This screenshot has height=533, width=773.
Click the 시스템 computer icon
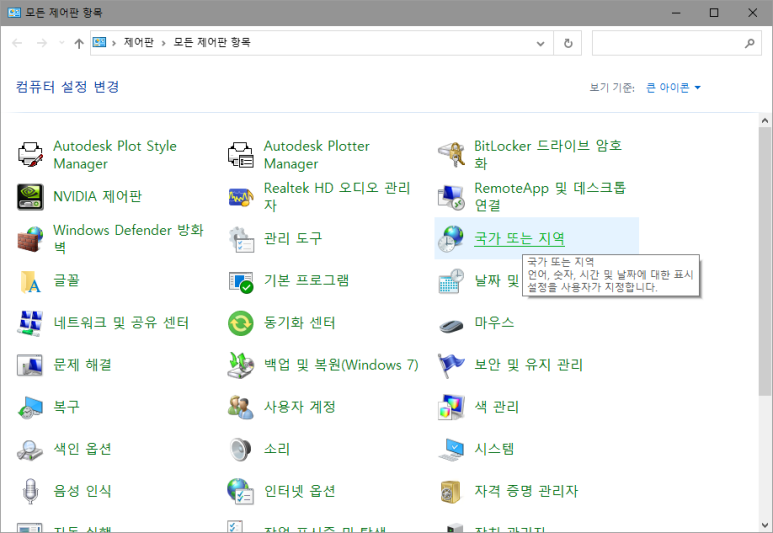[x=451, y=450]
